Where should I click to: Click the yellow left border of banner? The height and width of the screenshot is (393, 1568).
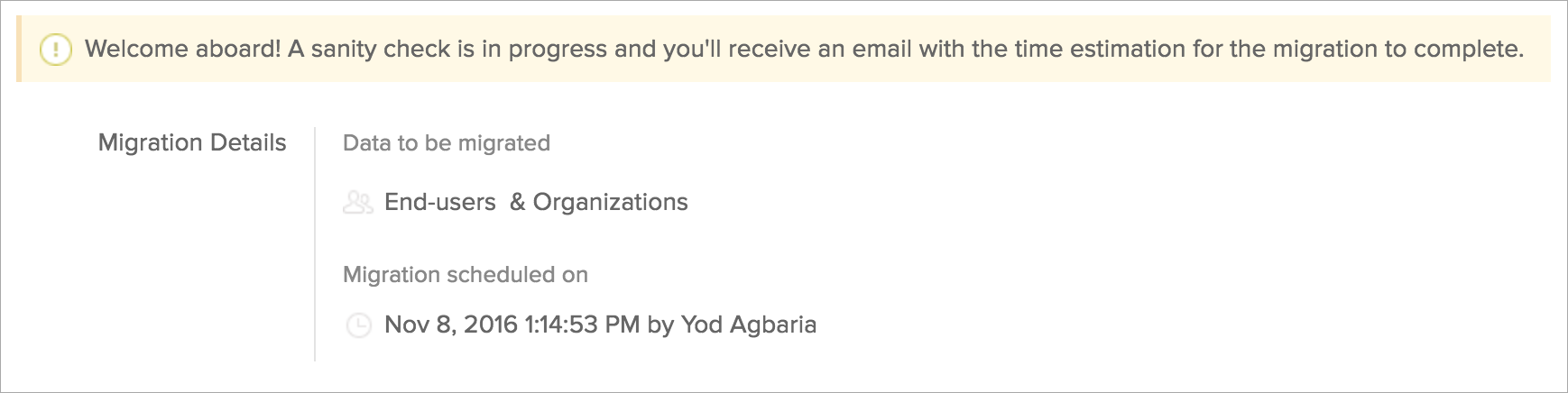(x=19, y=49)
